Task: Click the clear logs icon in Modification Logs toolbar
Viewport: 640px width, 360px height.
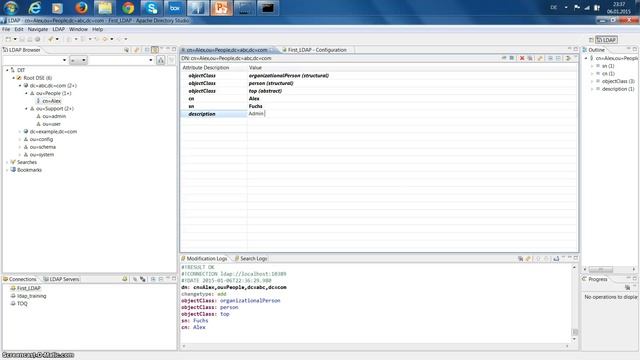Action: (x=528, y=258)
